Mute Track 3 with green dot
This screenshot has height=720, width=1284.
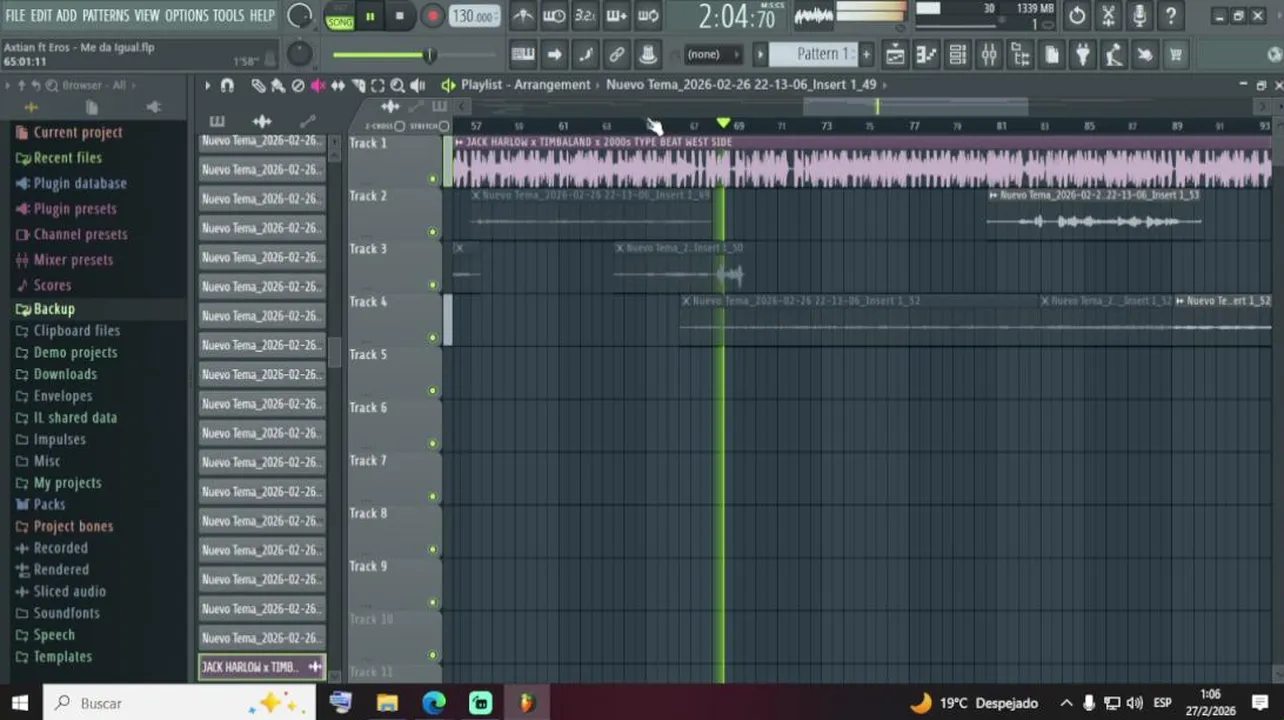433,285
